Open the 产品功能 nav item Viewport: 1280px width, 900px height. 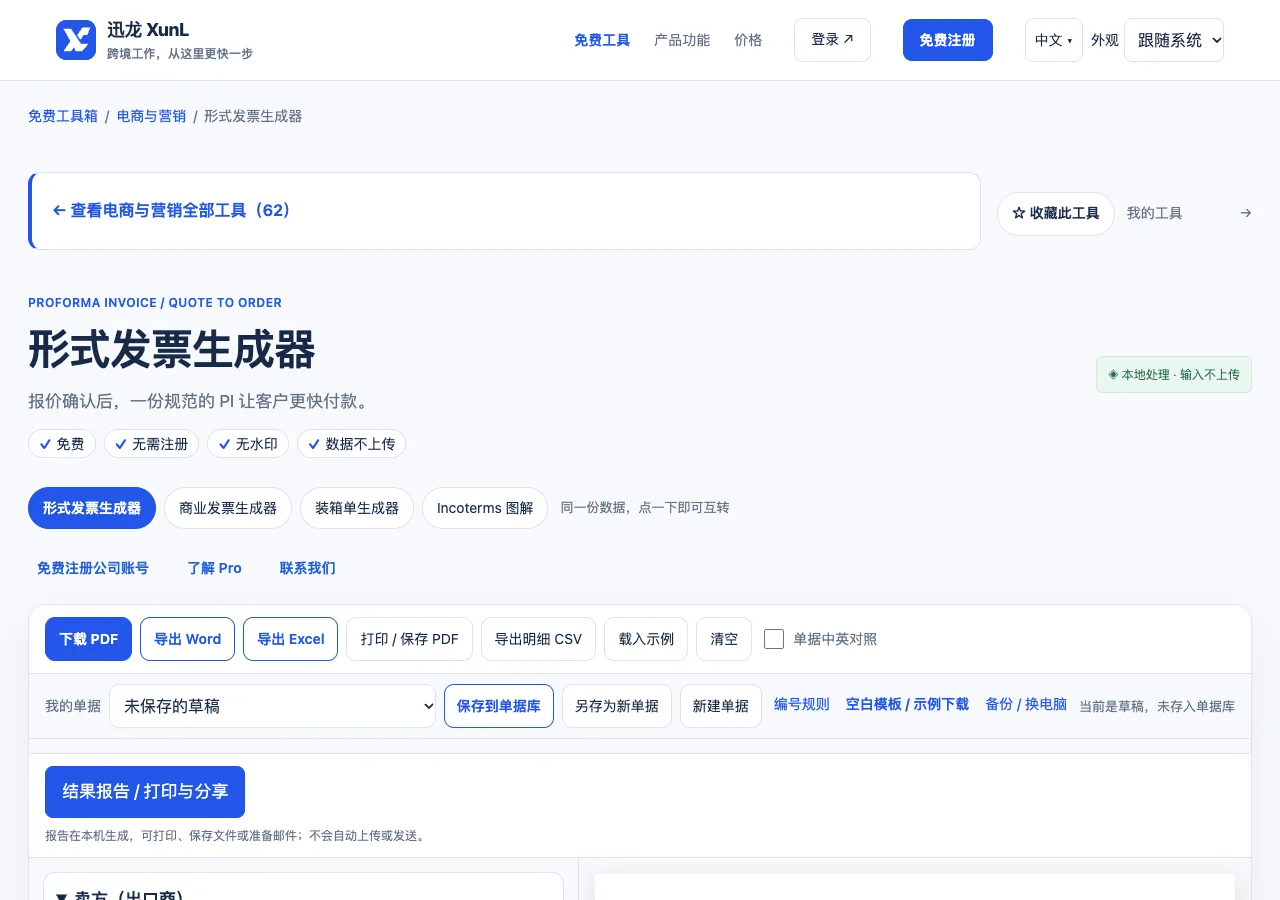point(682,40)
